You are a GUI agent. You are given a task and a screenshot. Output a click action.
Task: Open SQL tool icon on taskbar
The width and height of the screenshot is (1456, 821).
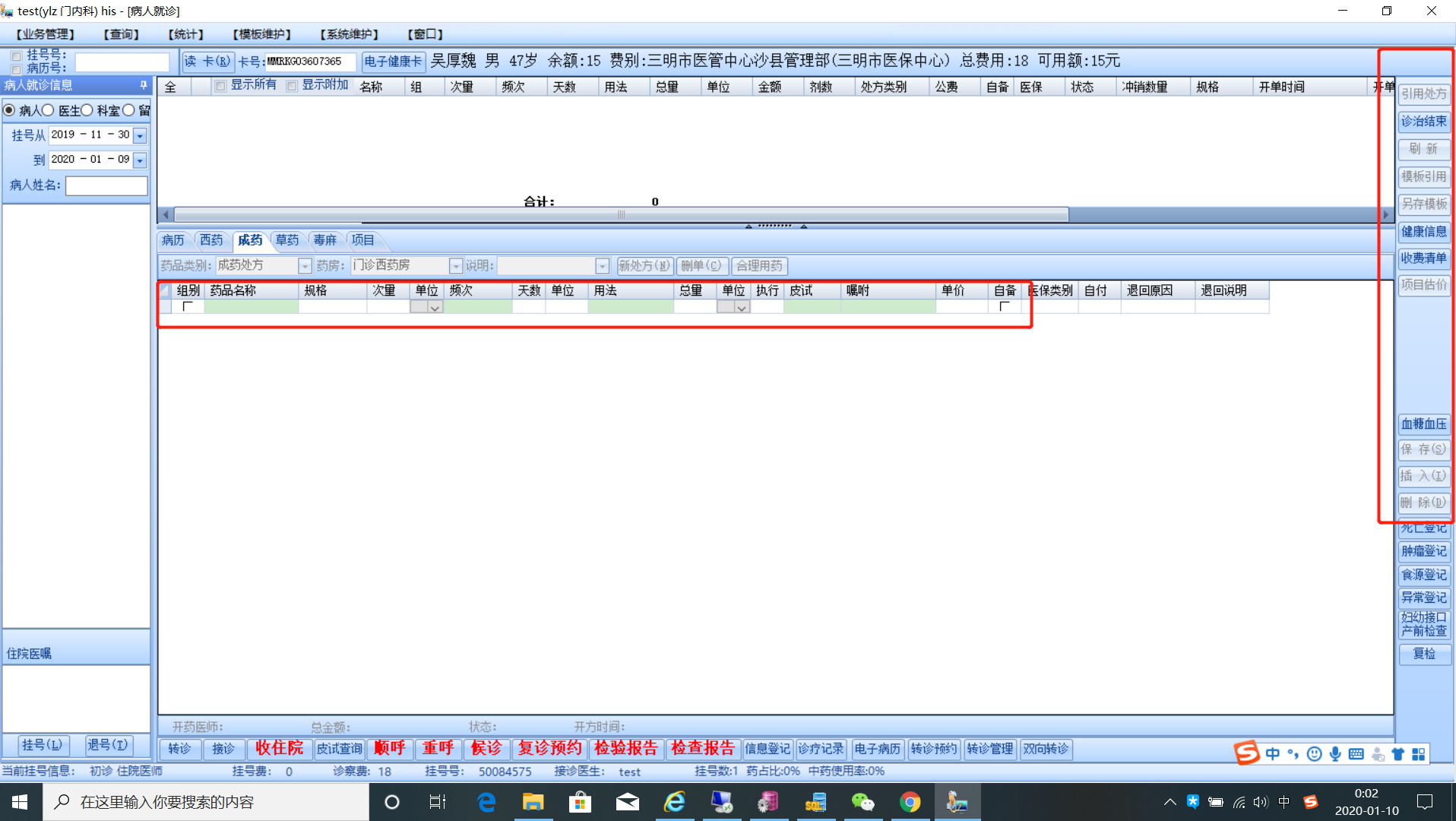815,802
